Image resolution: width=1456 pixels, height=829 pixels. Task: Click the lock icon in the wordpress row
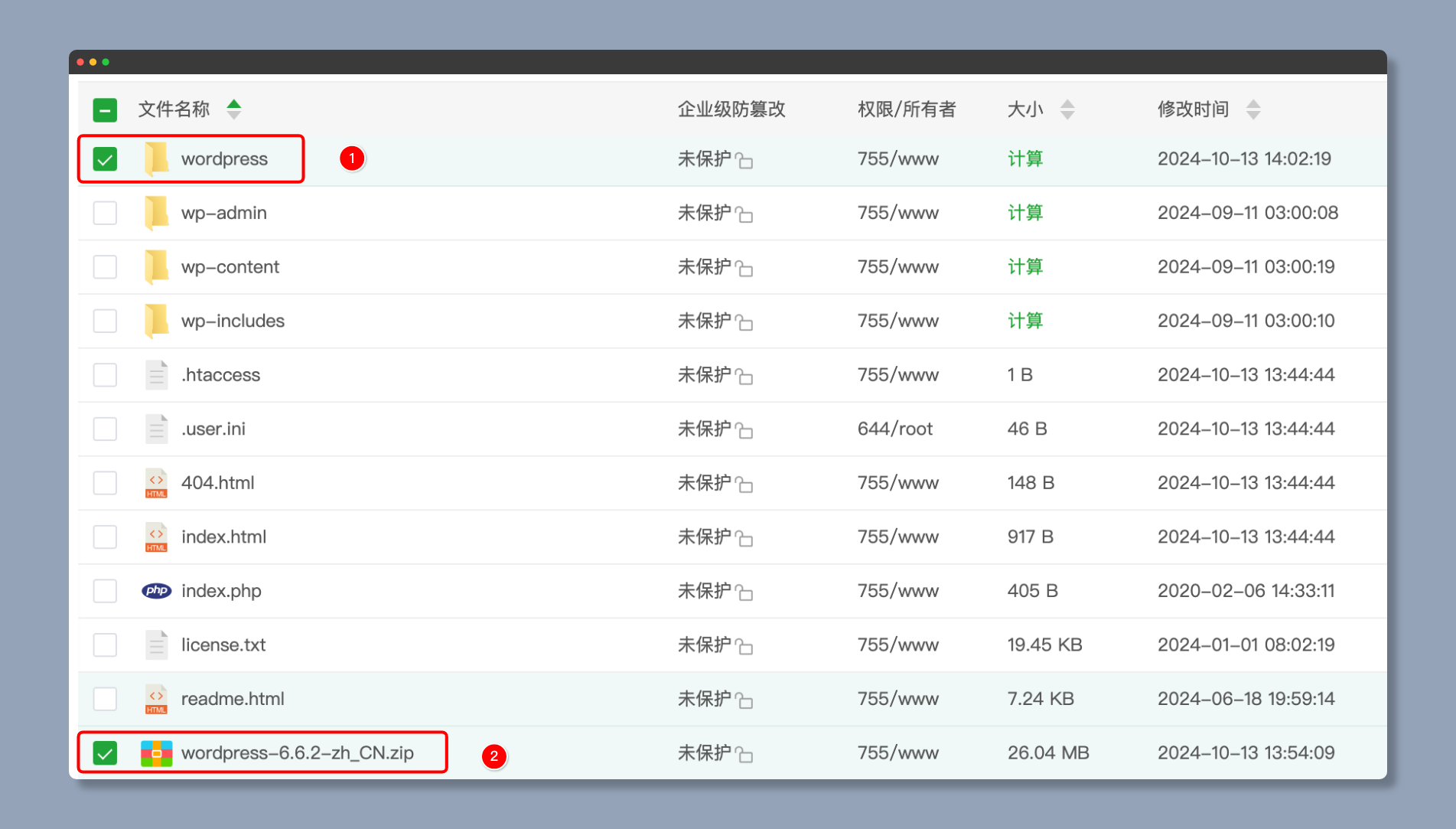coord(744,160)
